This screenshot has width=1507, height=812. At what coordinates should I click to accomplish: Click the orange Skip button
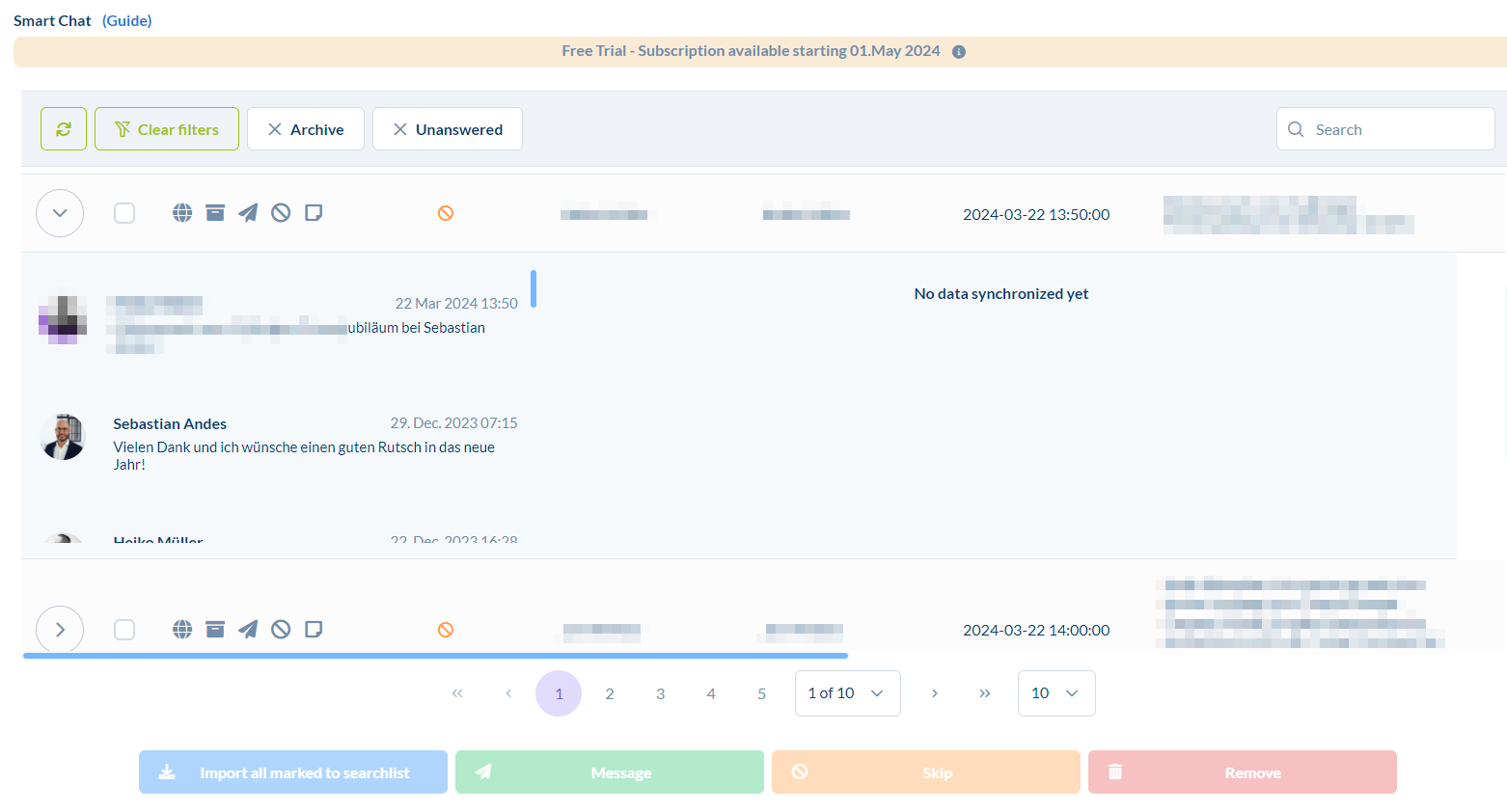(x=926, y=772)
